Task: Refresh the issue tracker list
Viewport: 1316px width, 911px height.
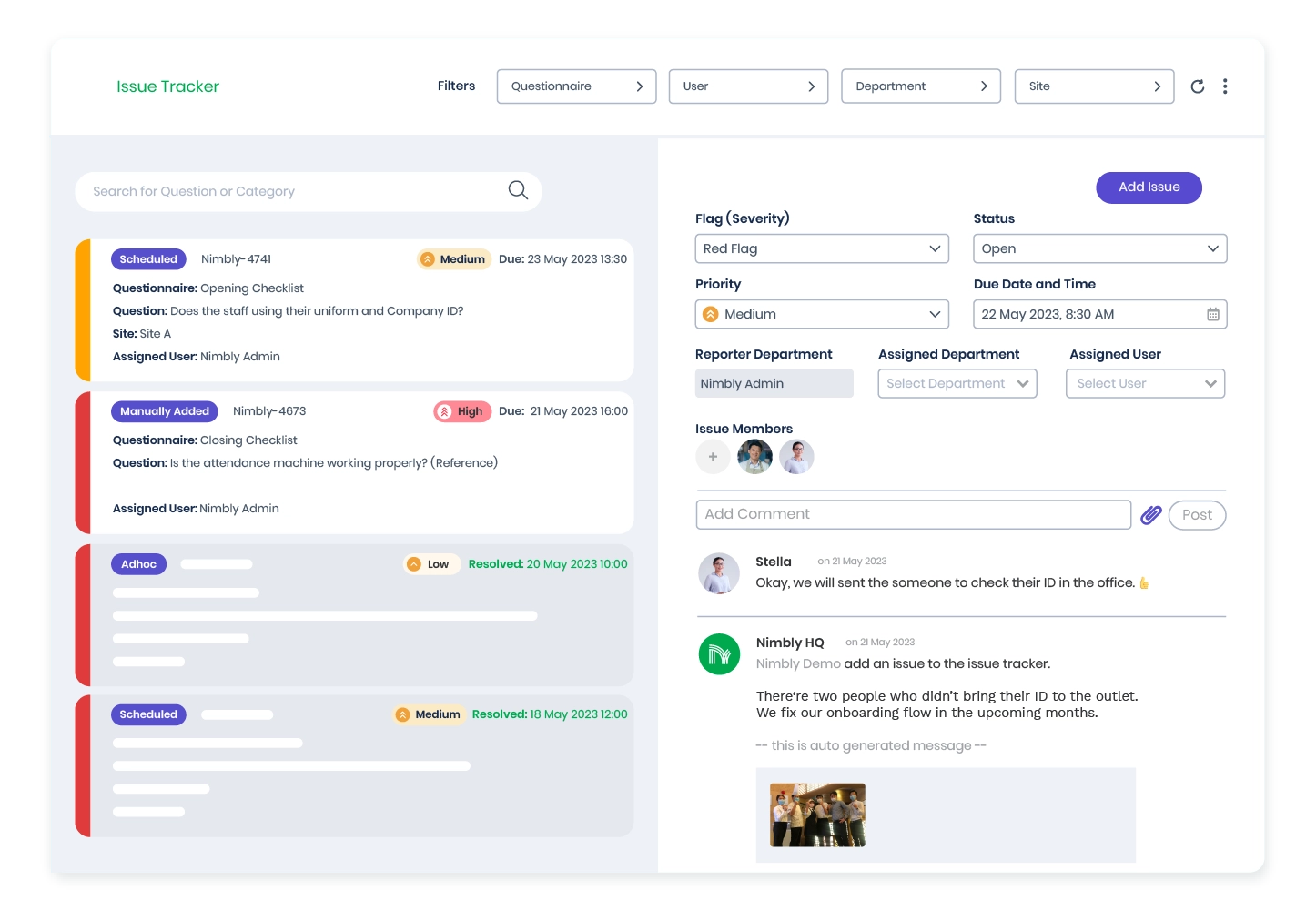Action: [x=1197, y=86]
